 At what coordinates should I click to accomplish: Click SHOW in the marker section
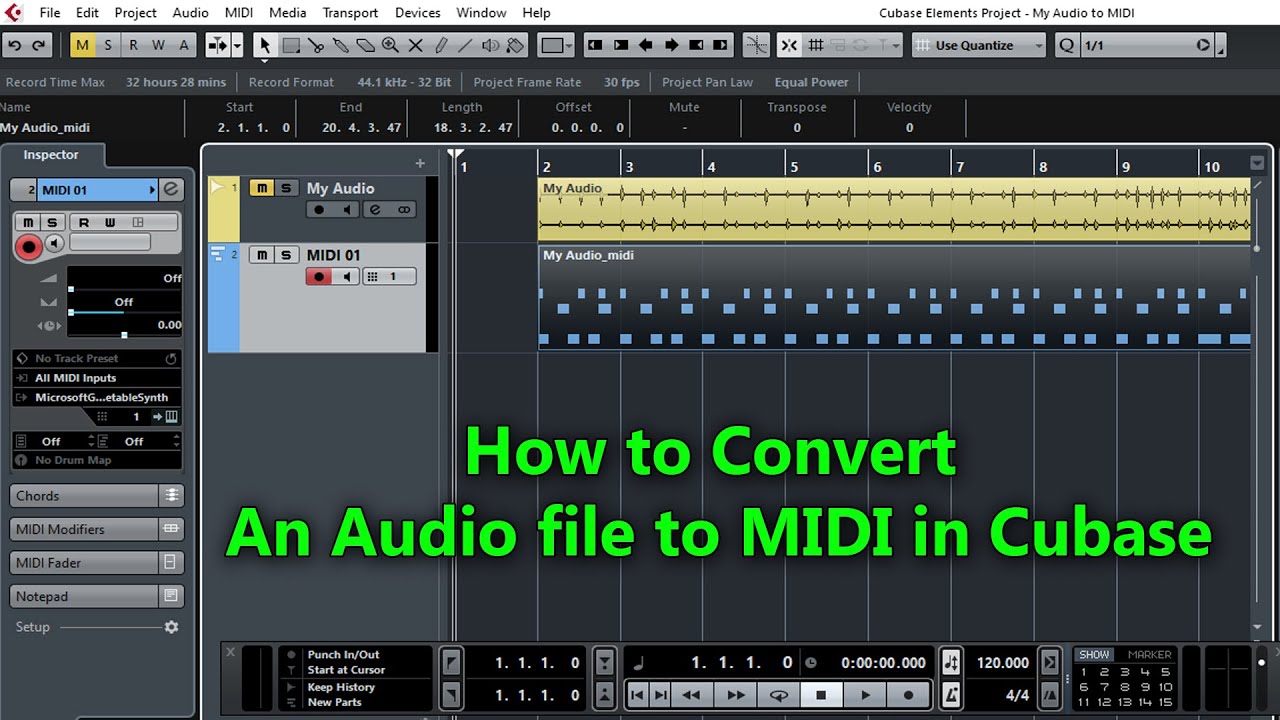pos(1094,655)
